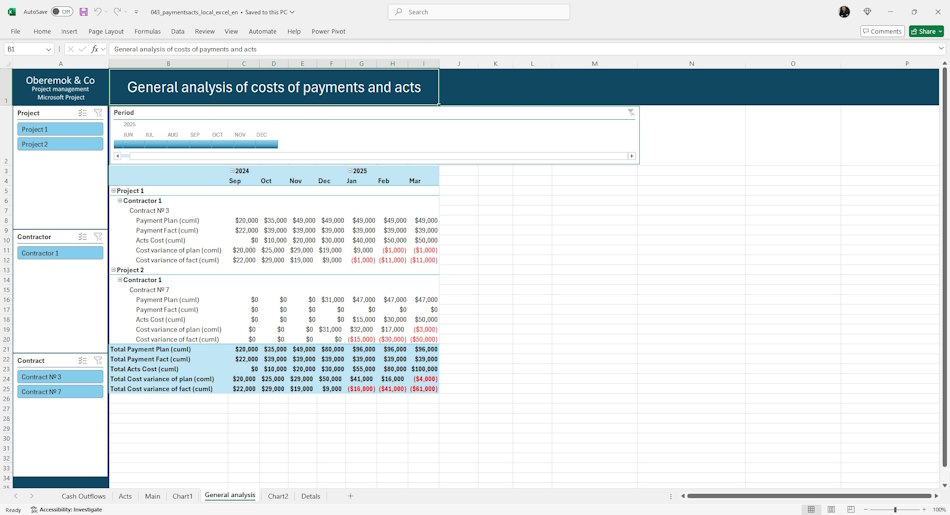Open the Comments pane button

click(882, 31)
